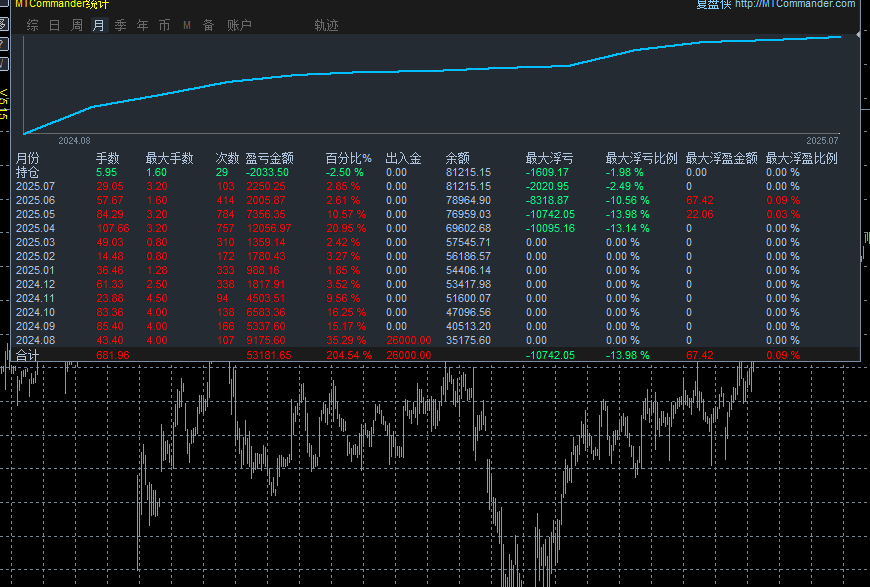870x587 pixels.
Task: Click the 盈亏金额 column header
Action: point(269,158)
